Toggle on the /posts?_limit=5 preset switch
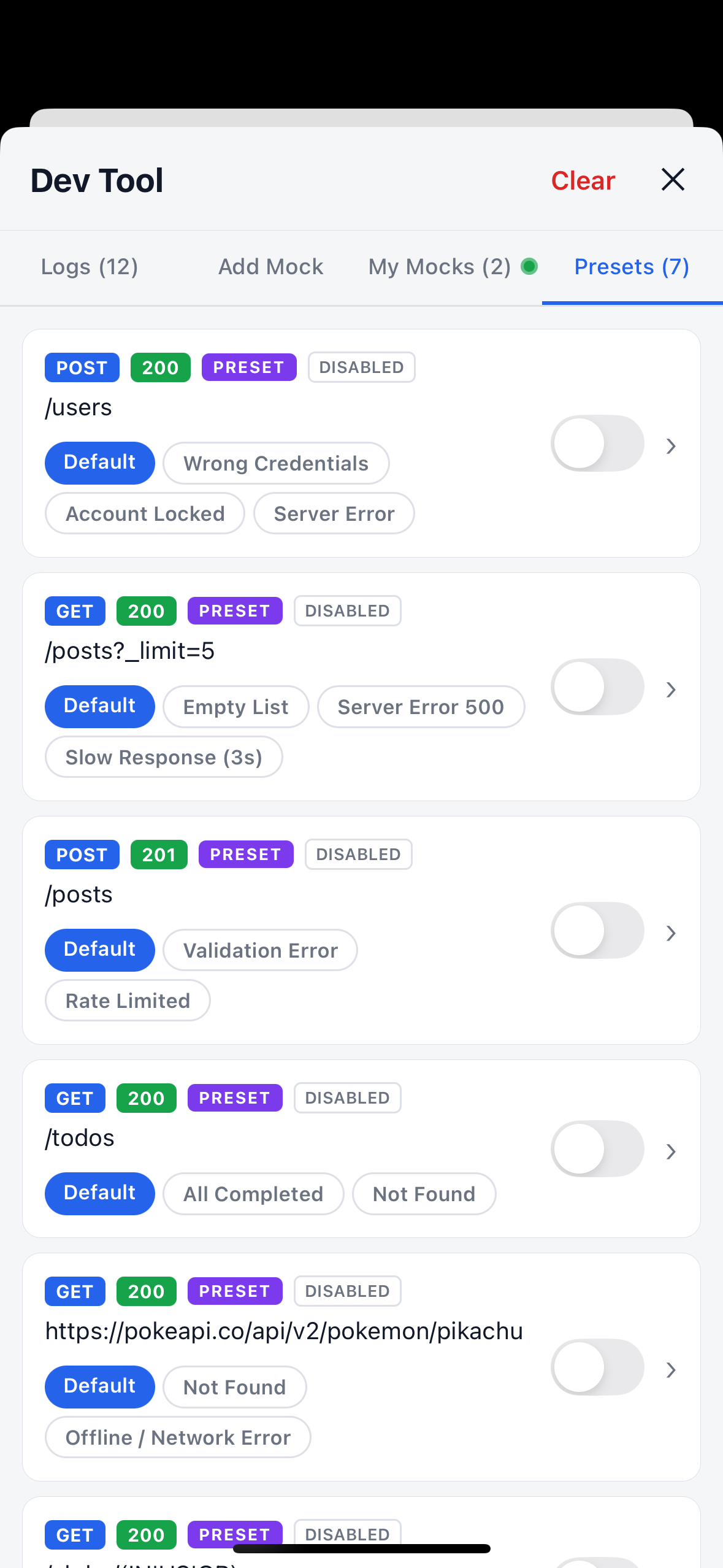723x1568 pixels. point(597,687)
